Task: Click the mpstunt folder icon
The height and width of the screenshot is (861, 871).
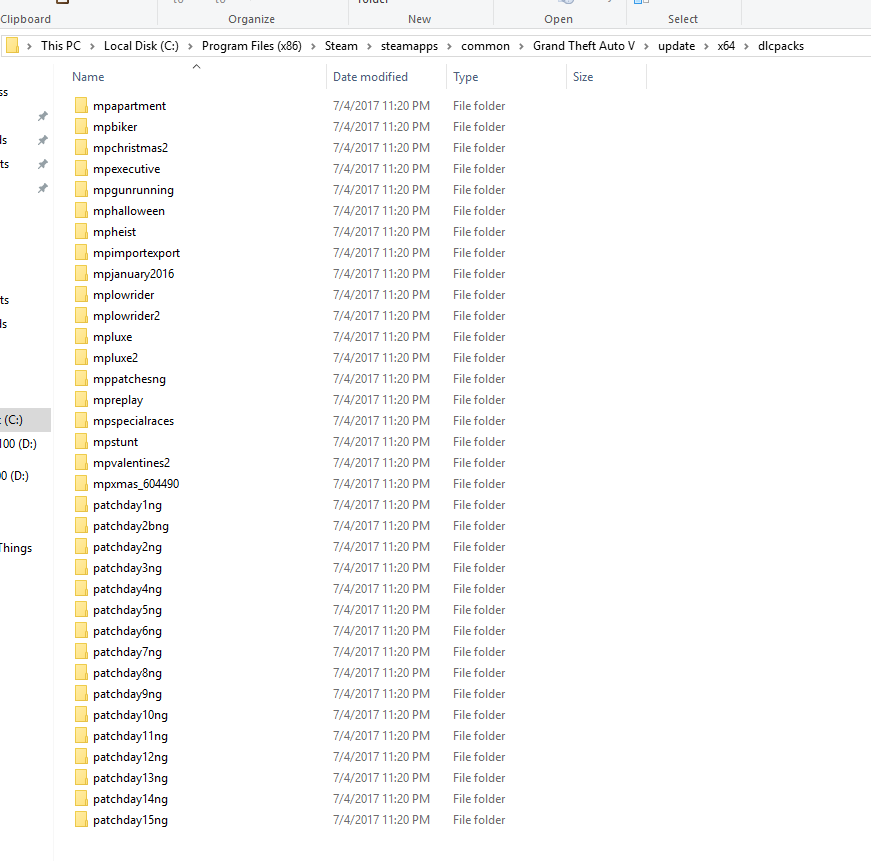Action: 81,441
